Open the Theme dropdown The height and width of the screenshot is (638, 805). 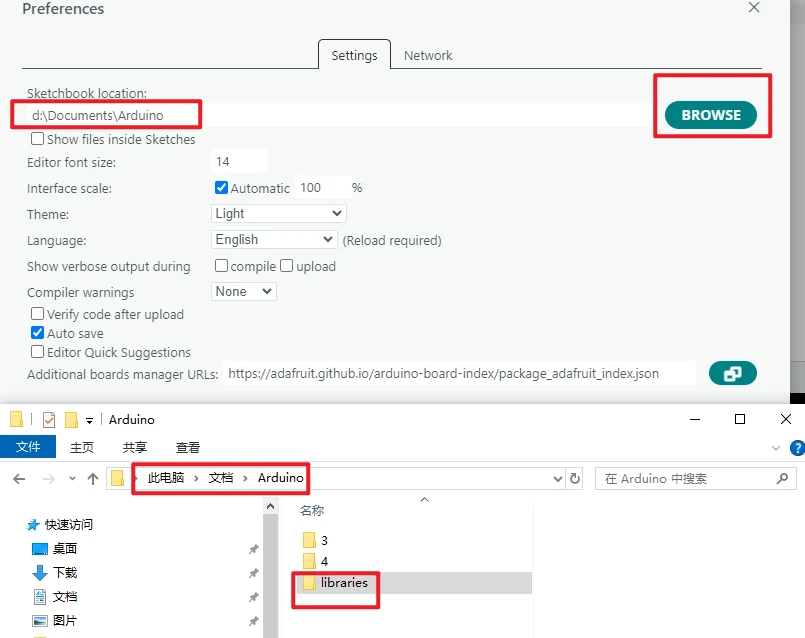point(279,214)
